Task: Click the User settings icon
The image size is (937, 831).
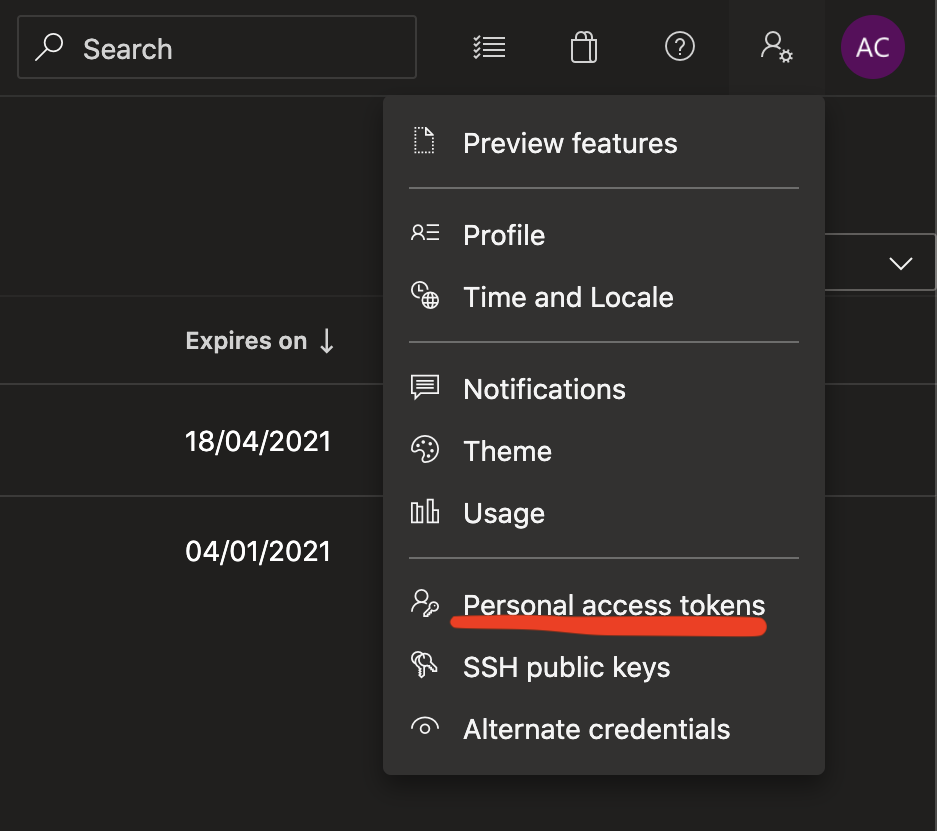Action: point(776,47)
